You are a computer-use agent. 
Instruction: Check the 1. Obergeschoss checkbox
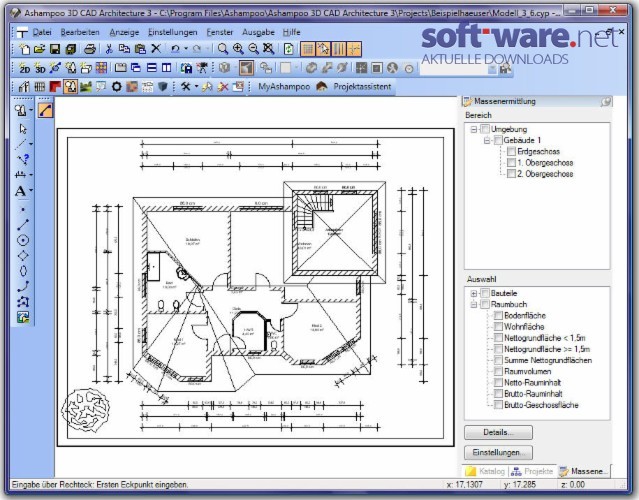click(511, 163)
